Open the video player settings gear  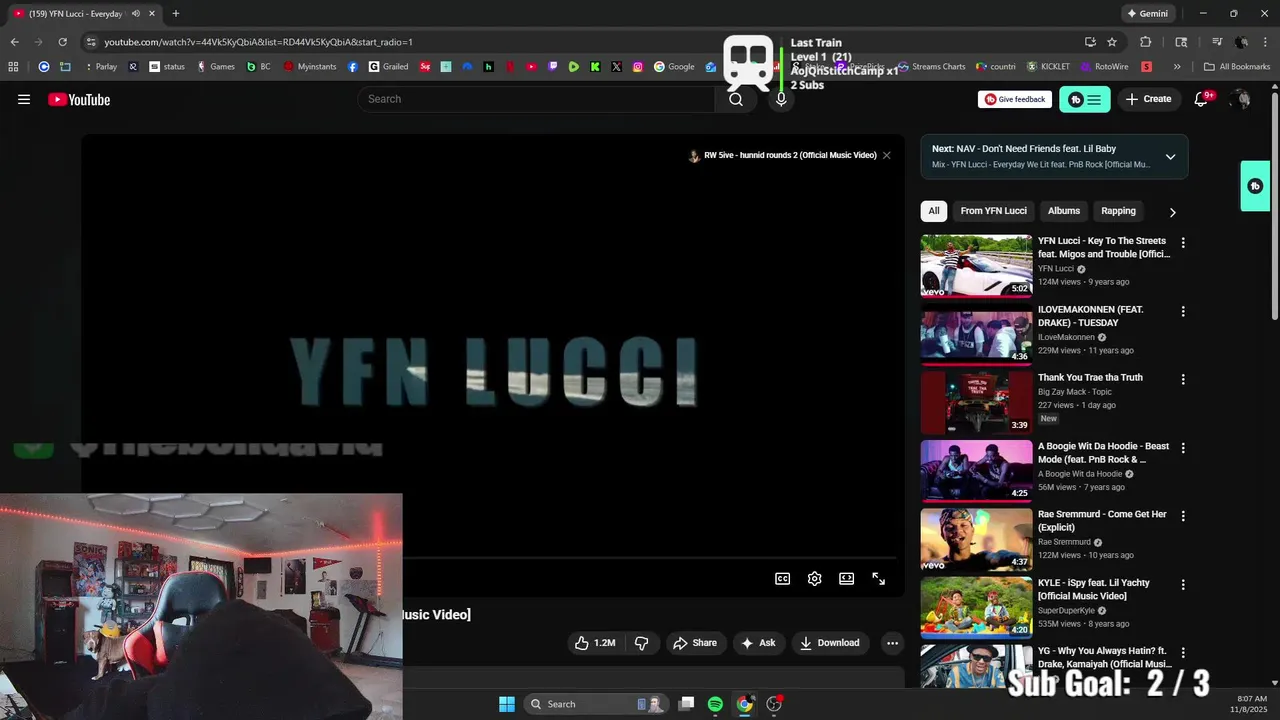point(815,578)
